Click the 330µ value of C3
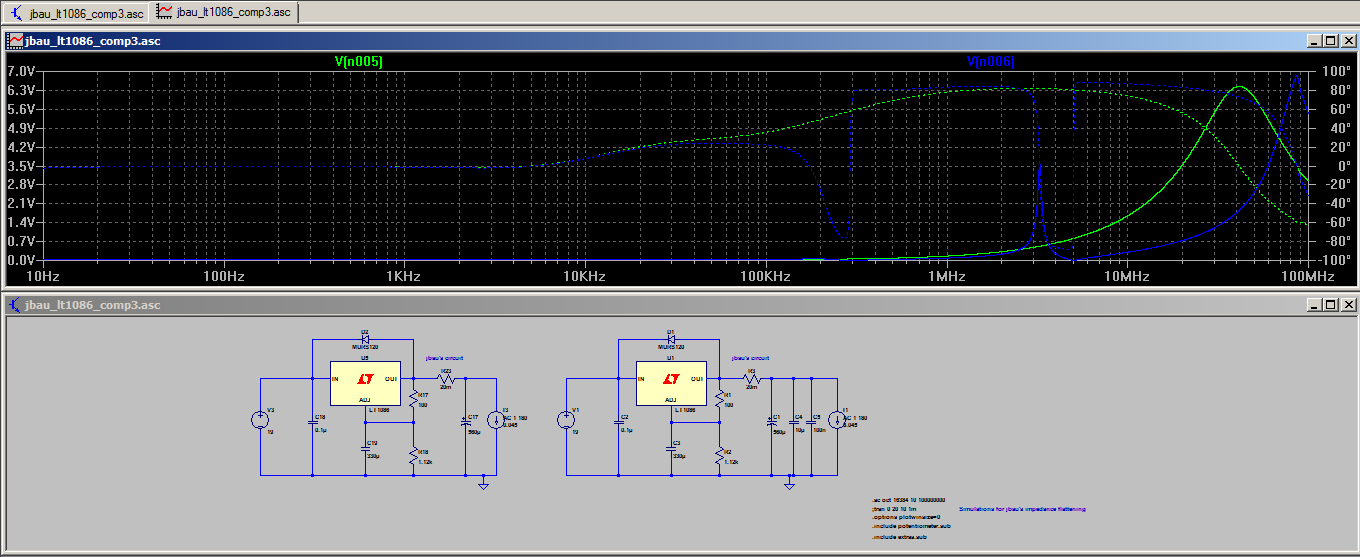The image size is (1360, 557). tap(679, 456)
